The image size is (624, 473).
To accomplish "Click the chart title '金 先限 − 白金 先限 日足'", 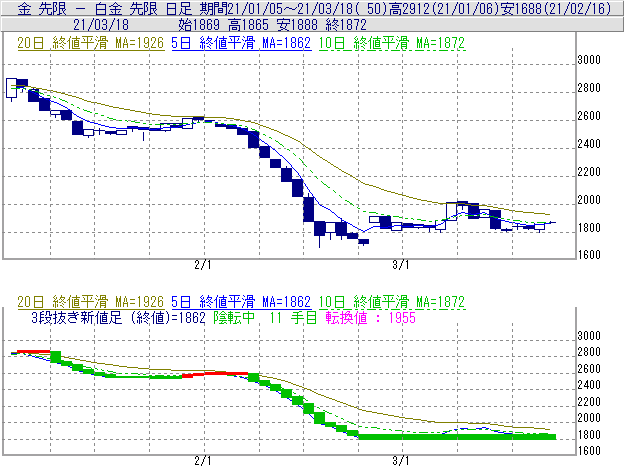I will click(105, 8).
